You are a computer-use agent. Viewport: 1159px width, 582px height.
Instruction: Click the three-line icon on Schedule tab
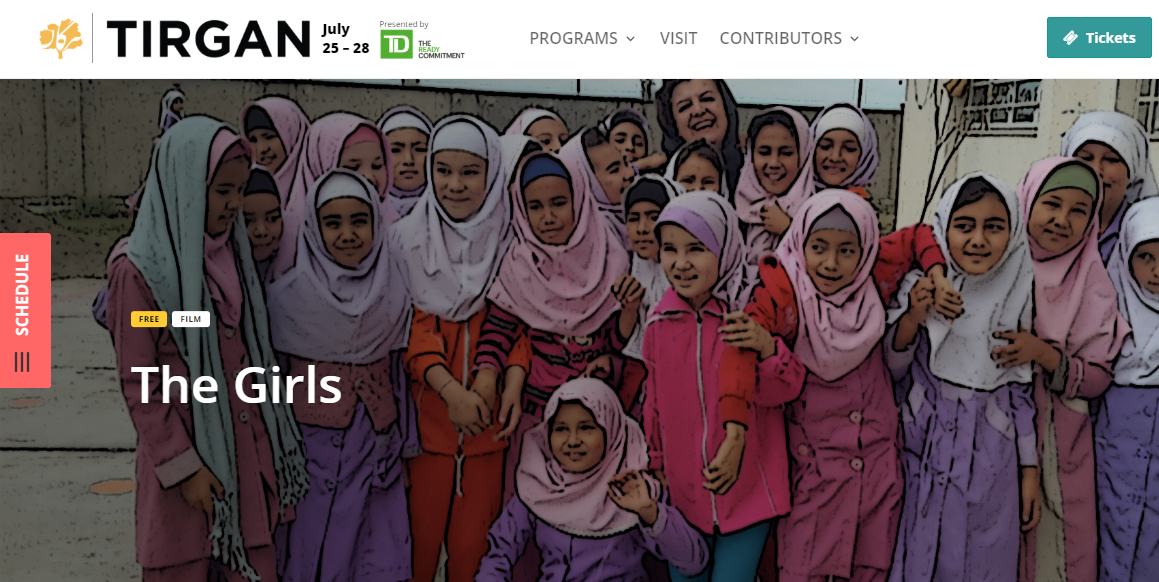[22, 362]
